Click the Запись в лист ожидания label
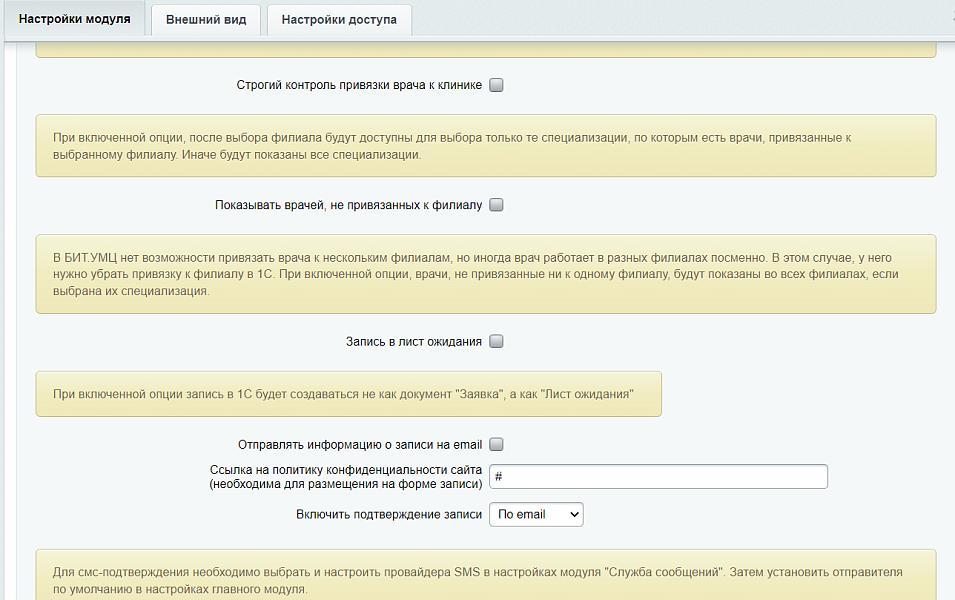Viewport: 955px width, 600px height. click(x=413, y=342)
